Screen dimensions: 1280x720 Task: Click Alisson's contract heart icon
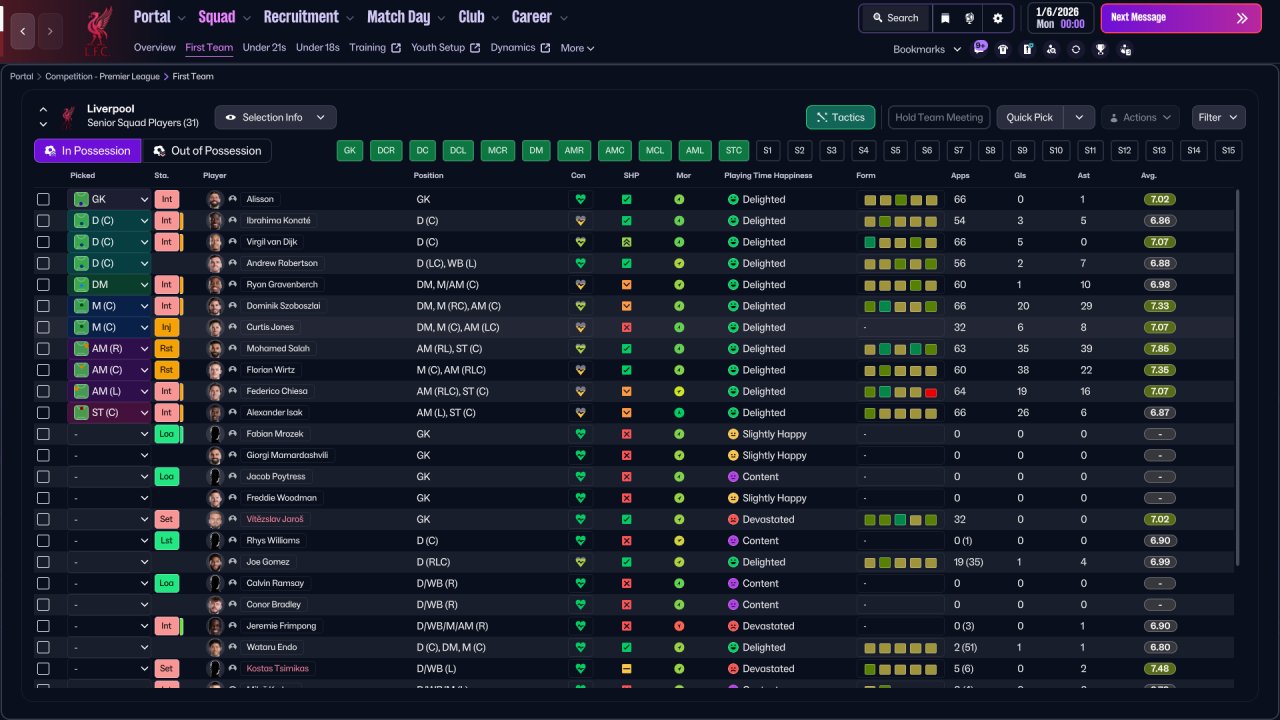579,199
